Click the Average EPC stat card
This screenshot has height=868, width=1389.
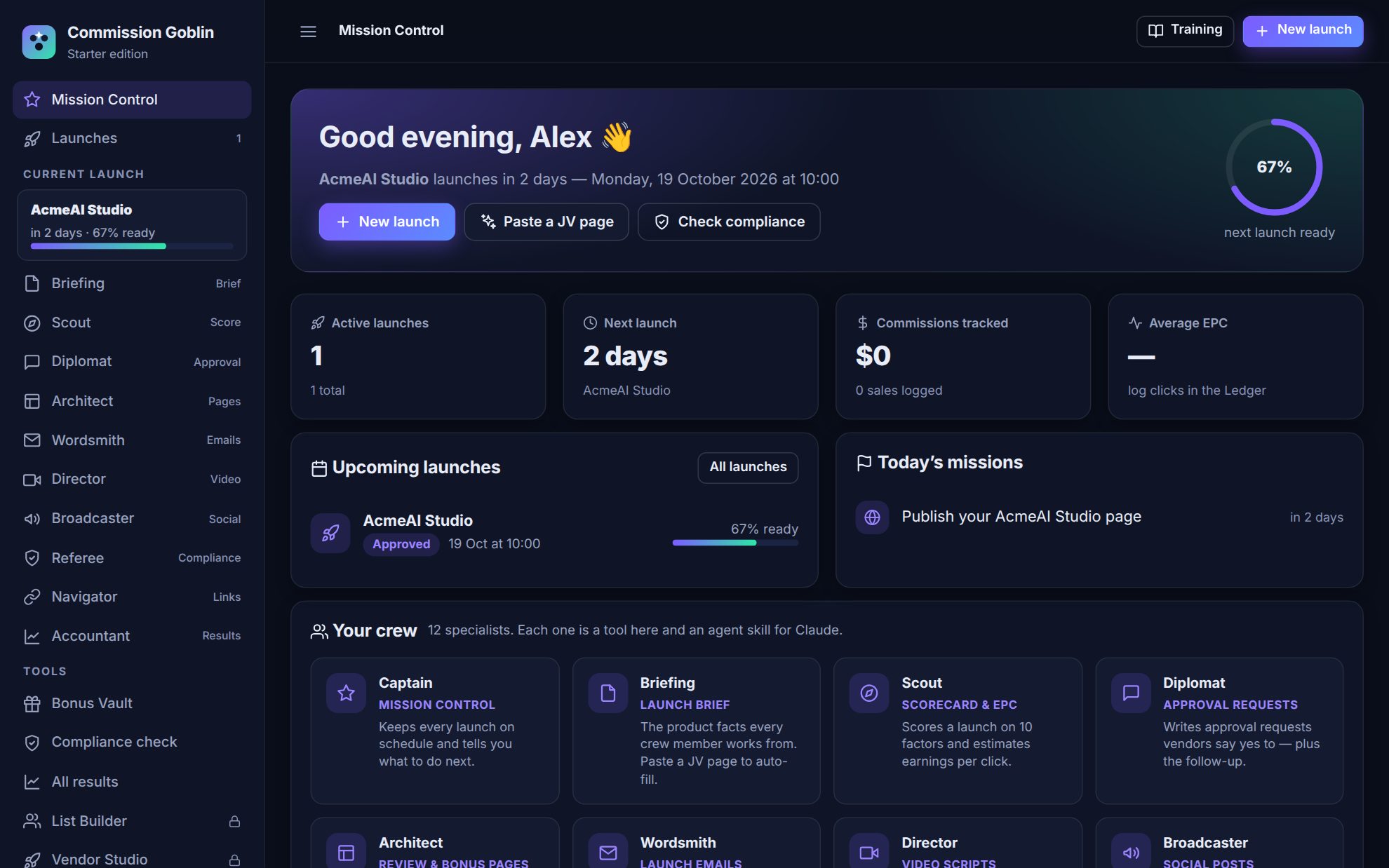pyautogui.click(x=1235, y=356)
